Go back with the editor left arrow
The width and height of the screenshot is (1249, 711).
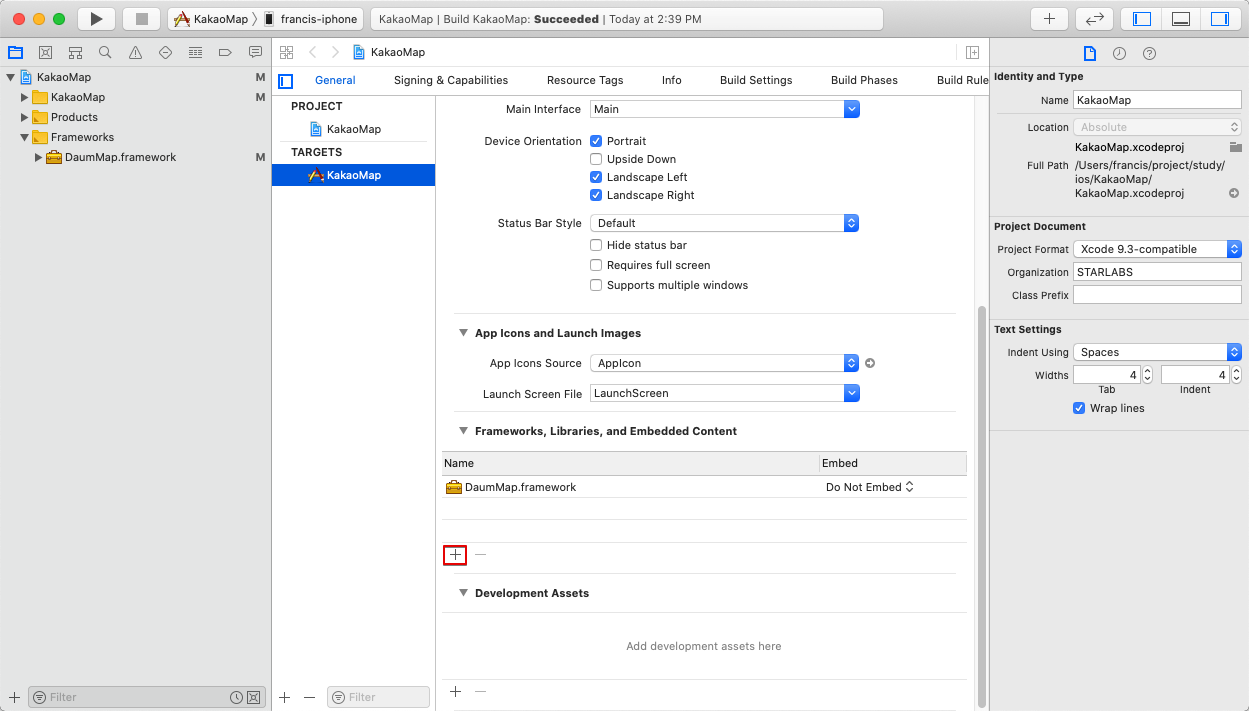pos(313,52)
